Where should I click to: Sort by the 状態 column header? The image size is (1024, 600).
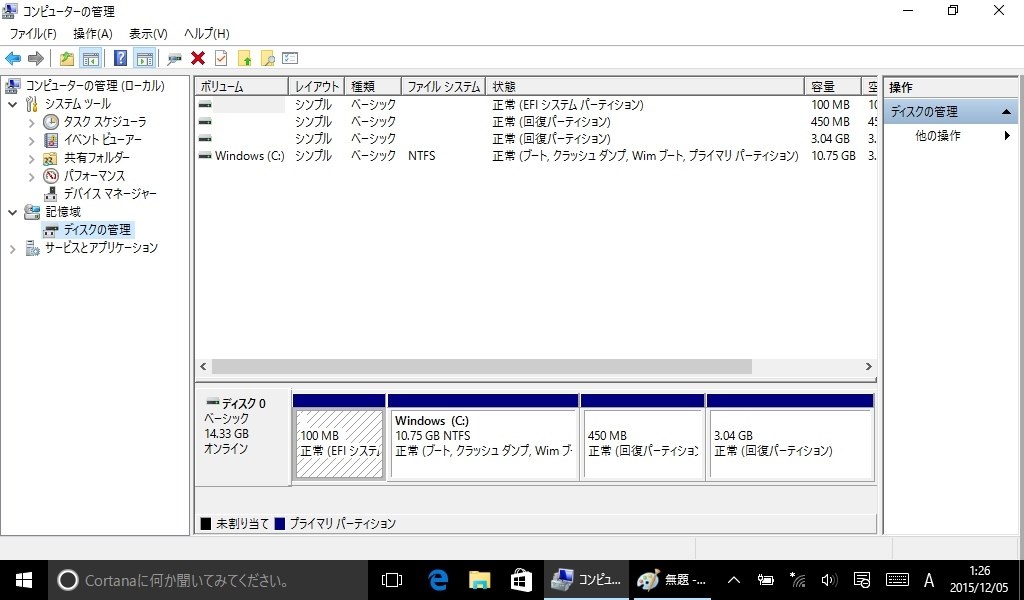click(645, 86)
